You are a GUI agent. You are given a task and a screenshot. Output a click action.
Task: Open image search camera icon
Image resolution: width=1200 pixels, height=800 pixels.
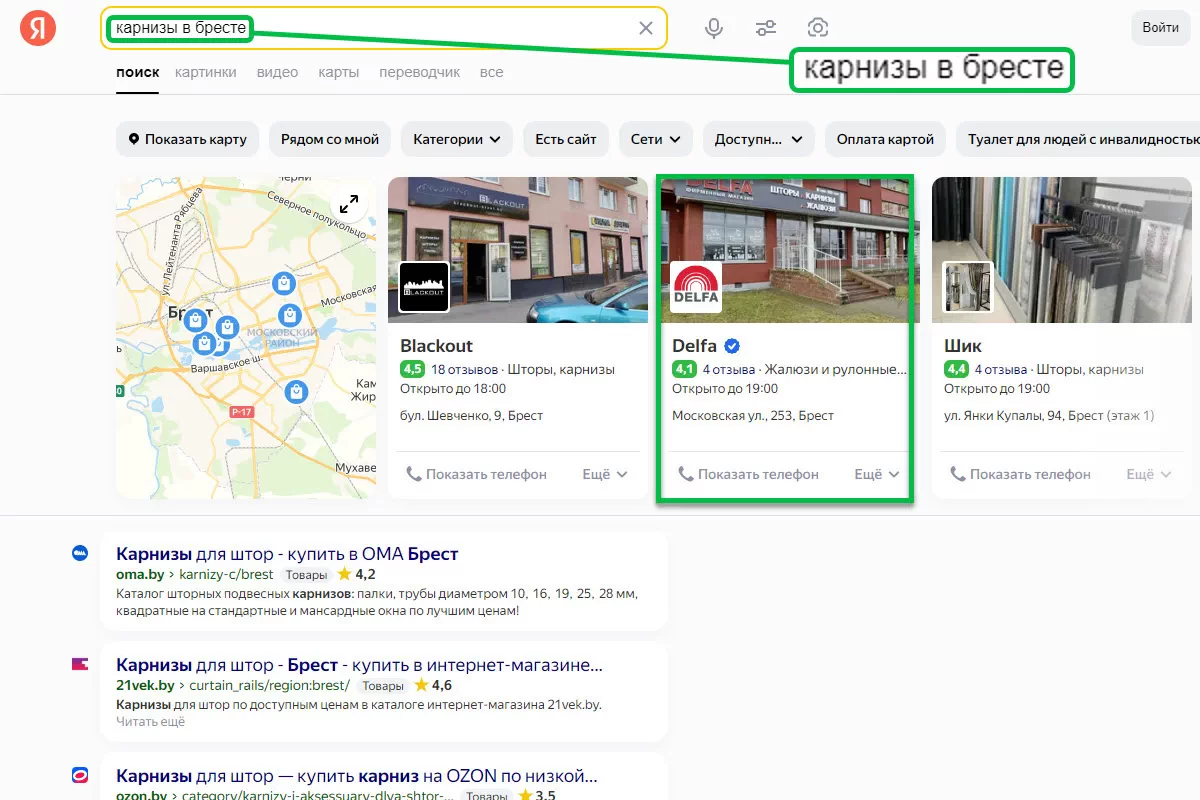click(x=818, y=28)
